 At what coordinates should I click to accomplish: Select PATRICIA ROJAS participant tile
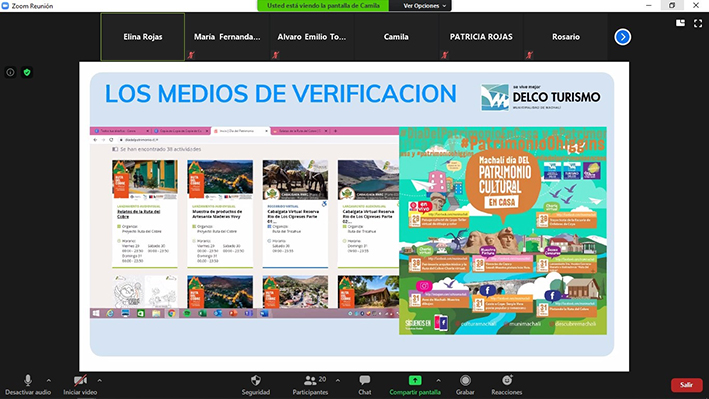coord(481,37)
